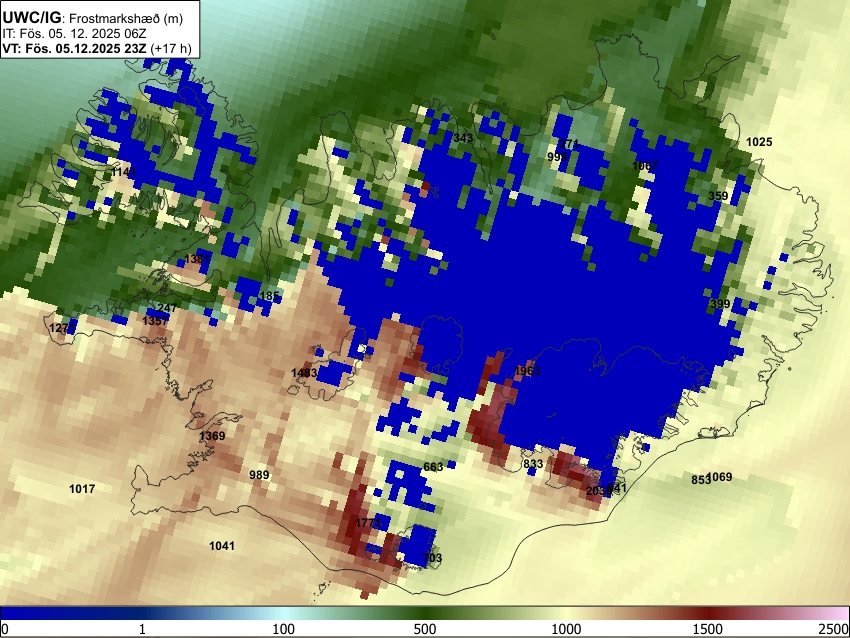
Task: Click the 989 value label on the map
Action: 259,475
